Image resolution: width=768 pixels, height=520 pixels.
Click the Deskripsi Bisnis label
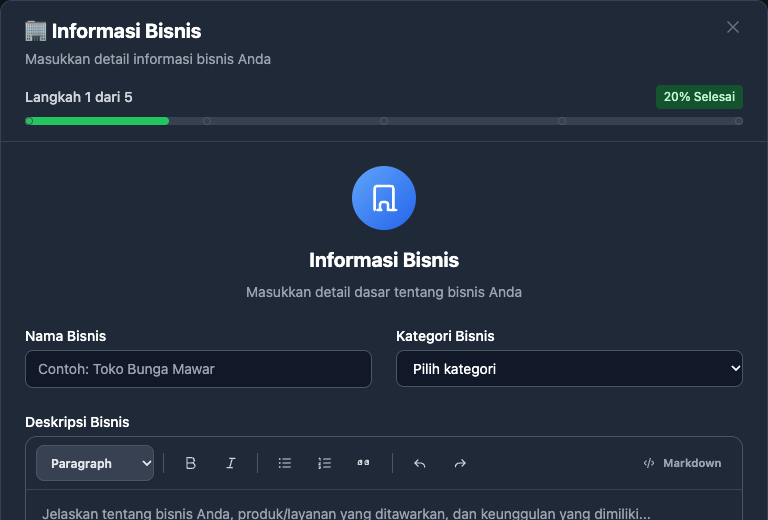(77, 422)
